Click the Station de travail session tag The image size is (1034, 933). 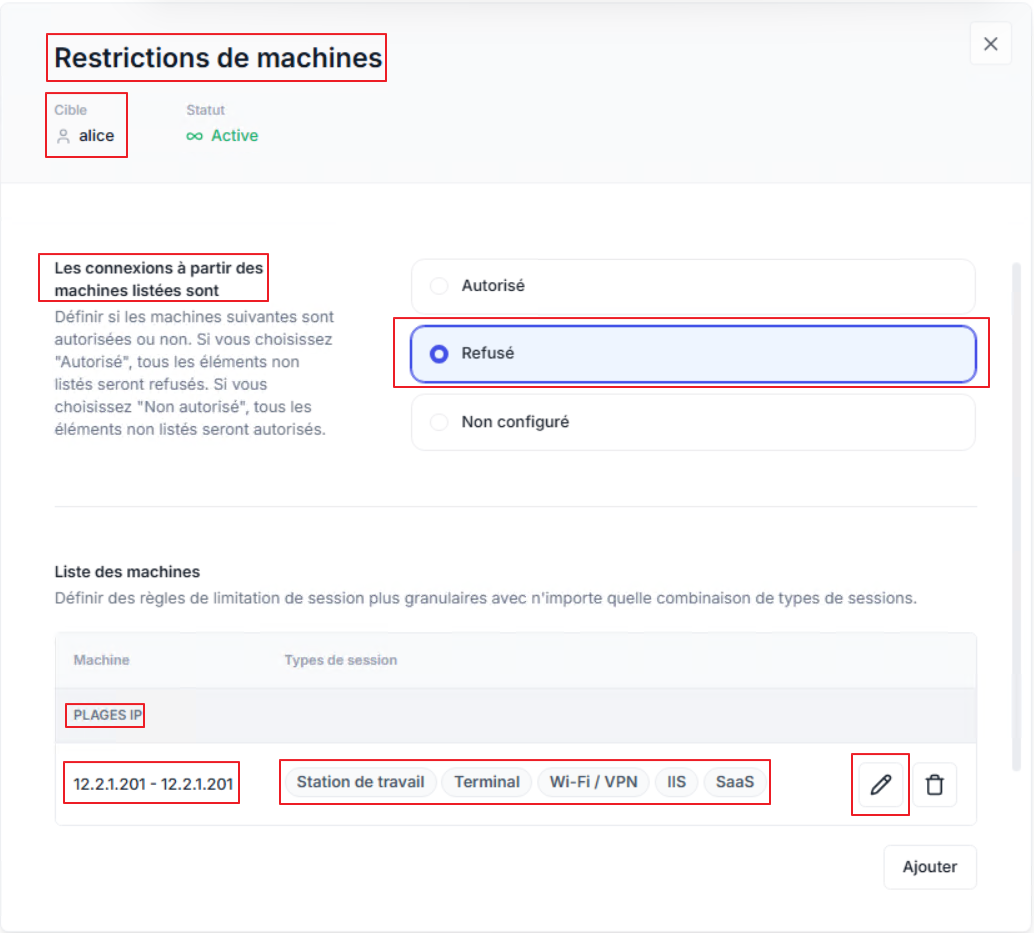(x=360, y=782)
